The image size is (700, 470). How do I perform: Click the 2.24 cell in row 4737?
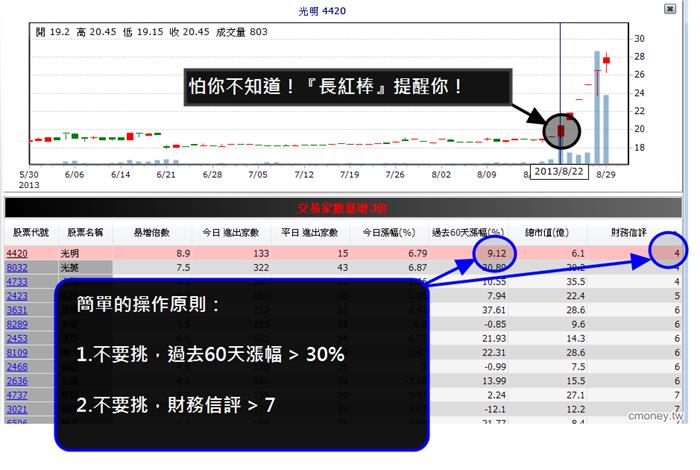coord(497,395)
